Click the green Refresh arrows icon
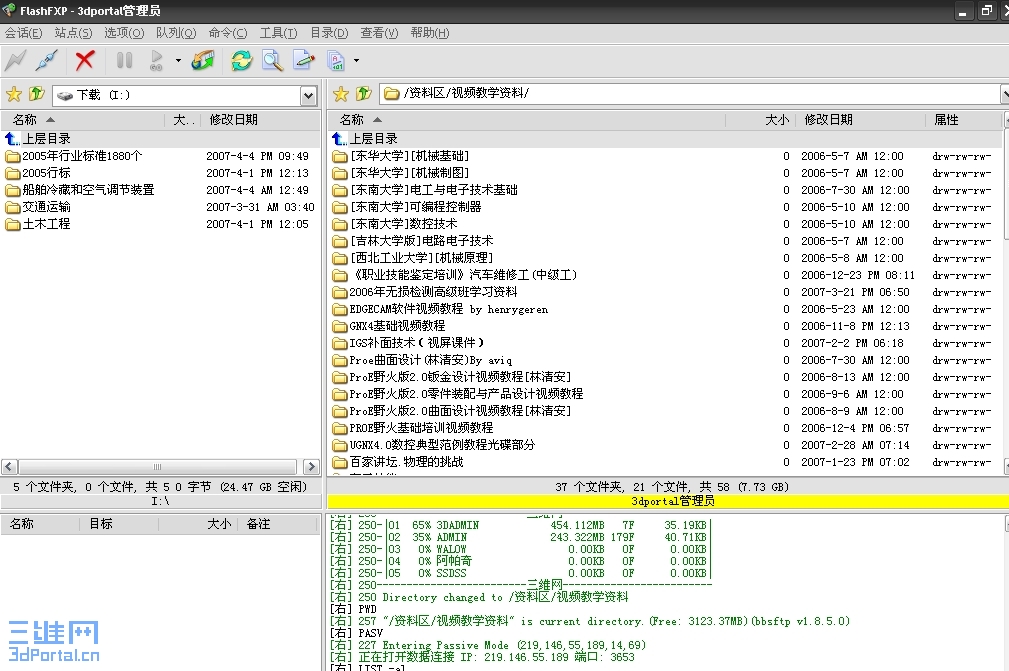The height and width of the screenshot is (671, 1009). click(241, 61)
